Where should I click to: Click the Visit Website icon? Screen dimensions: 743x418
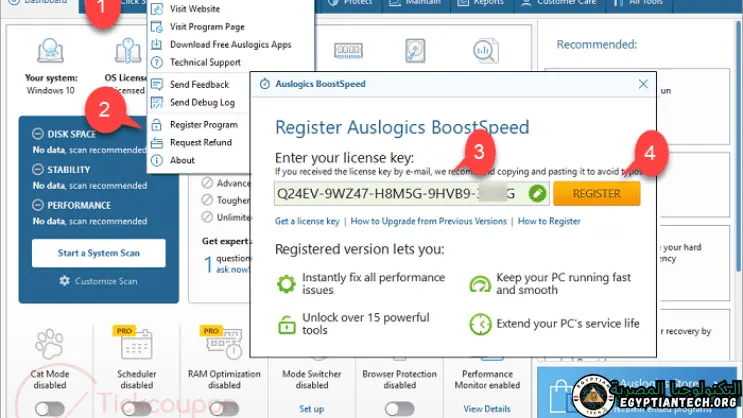click(x=157, y=9)
